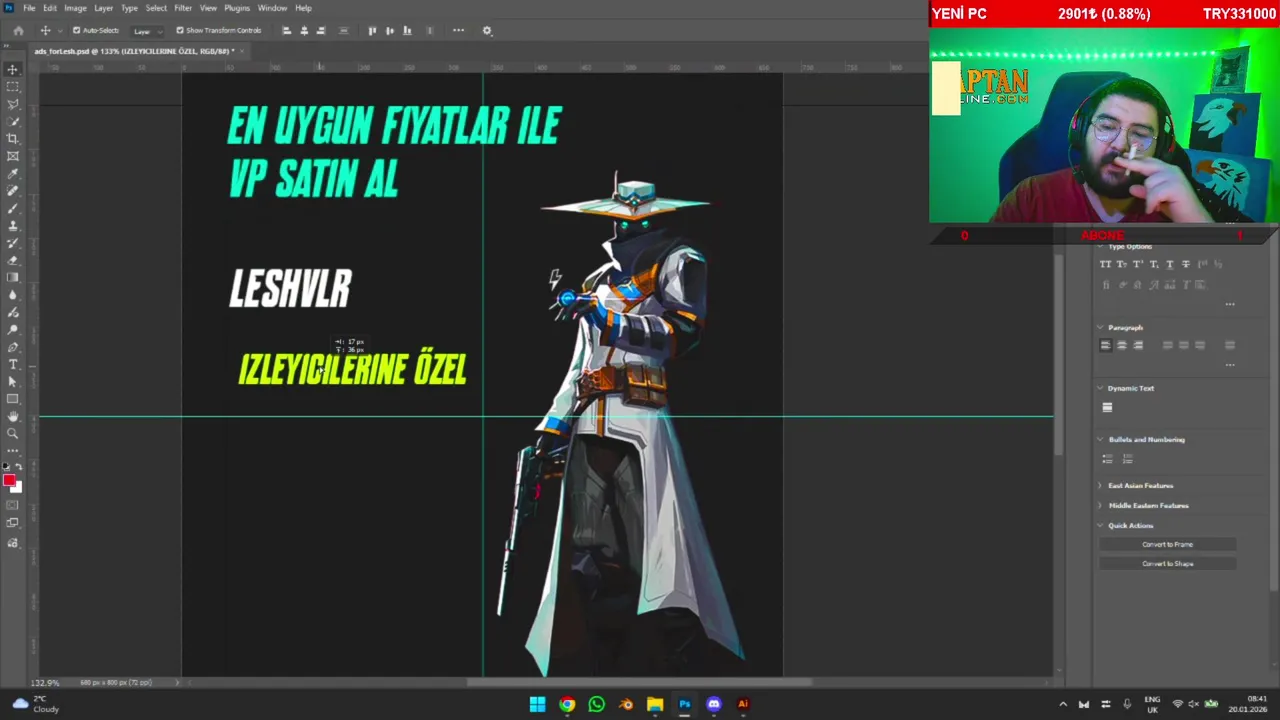Open the Auto-Select Layer dropdown
Screen dimensions: 1280x720
coord(147,31)
